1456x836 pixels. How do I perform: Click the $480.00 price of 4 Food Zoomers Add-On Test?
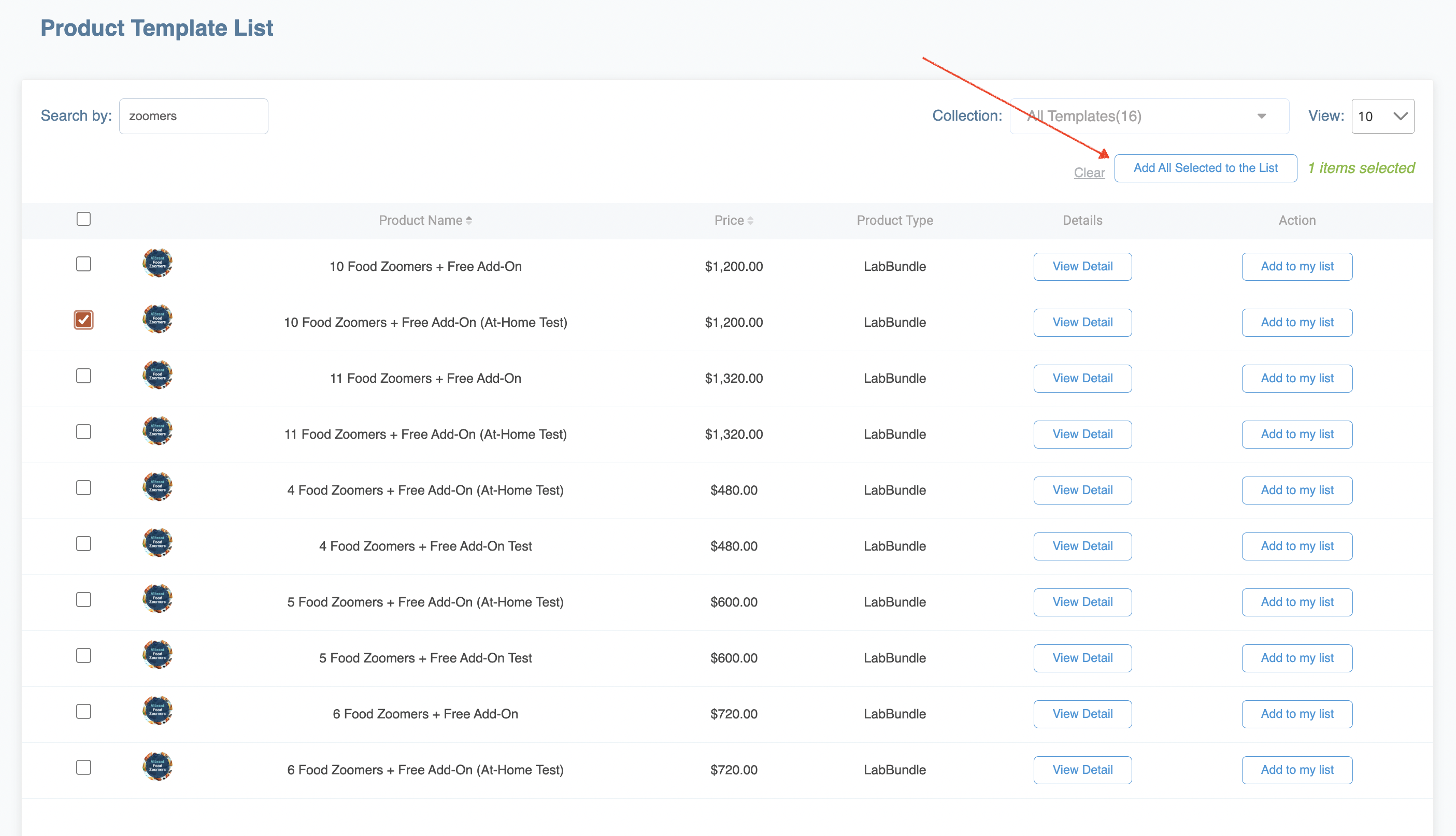734,546
